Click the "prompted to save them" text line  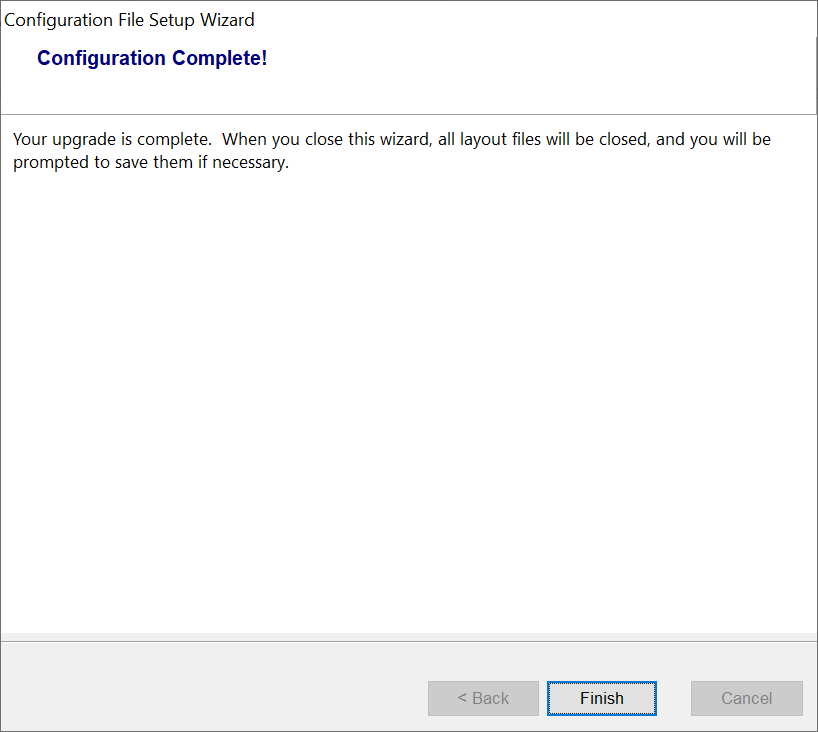pos(150,162)
